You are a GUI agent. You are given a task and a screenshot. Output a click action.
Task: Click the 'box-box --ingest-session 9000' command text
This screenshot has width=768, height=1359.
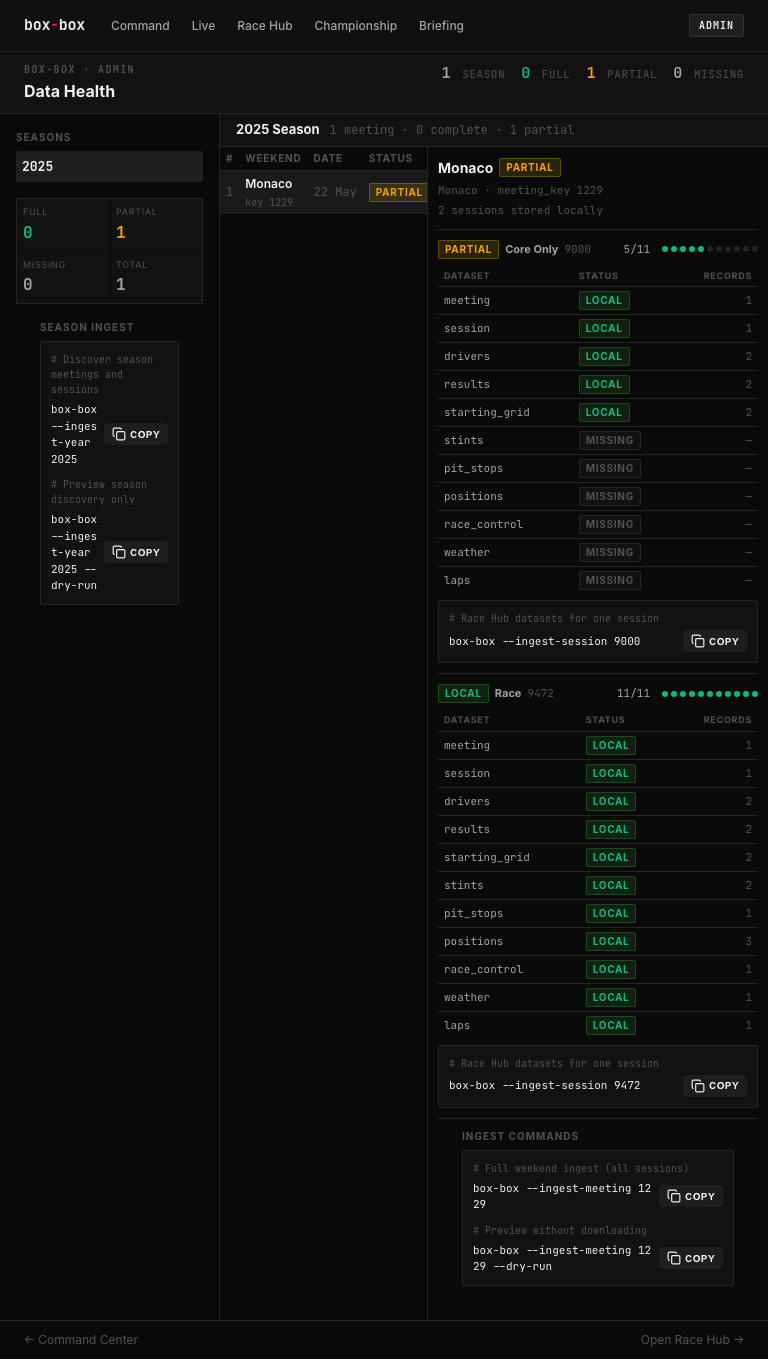click(x=545, y=641)
